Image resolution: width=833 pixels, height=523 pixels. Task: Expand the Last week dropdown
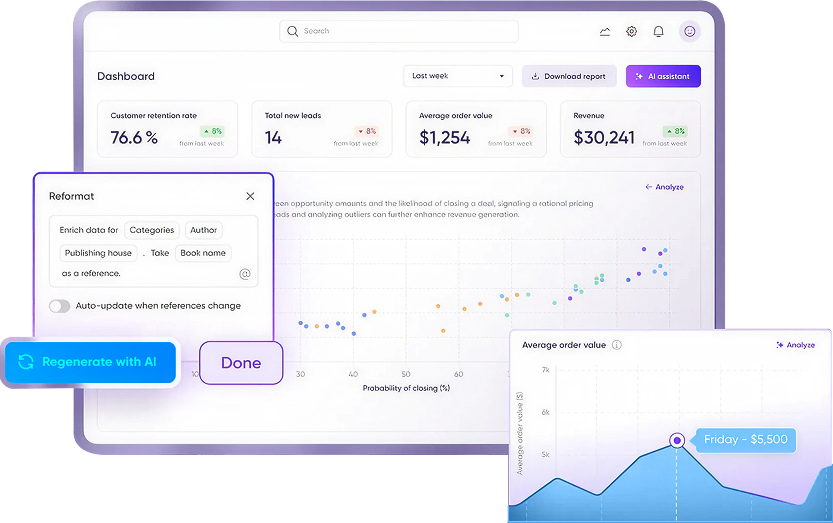click(458, 76)
